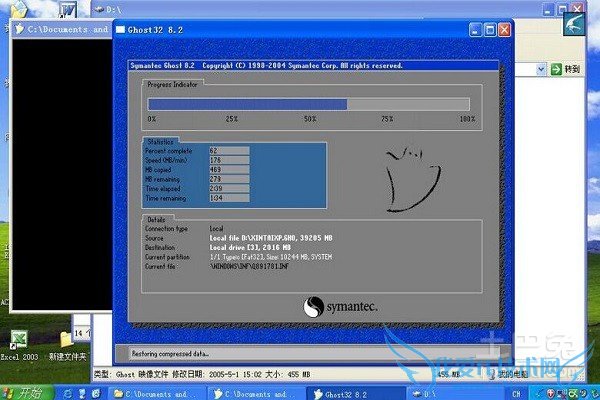Click the Current file \WINDOWS\INF path
The width and height of the screenshot is (600, 400).
(x=249, y=266)
